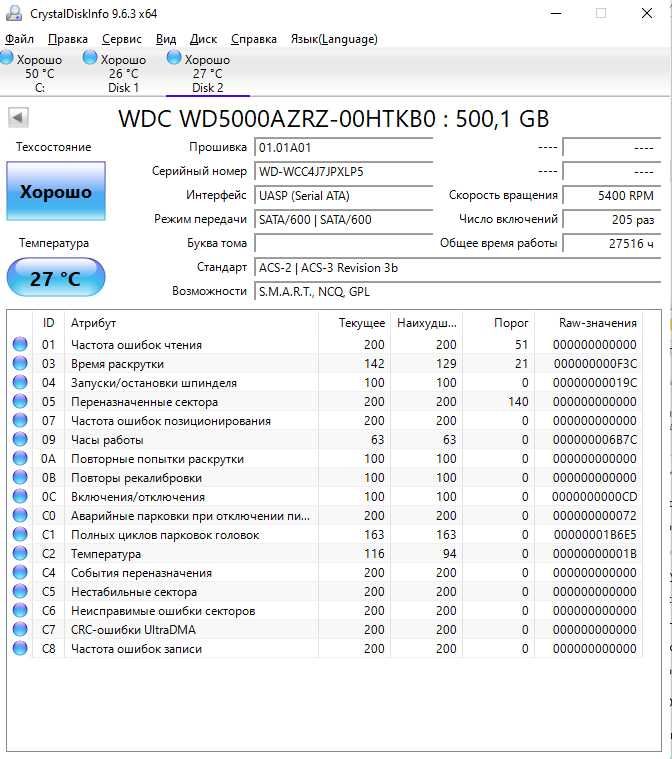This screenshot has width=672, height=759.
Task: Select the Повторные попытки раскрутки attribute name
Action: (157, 459)
